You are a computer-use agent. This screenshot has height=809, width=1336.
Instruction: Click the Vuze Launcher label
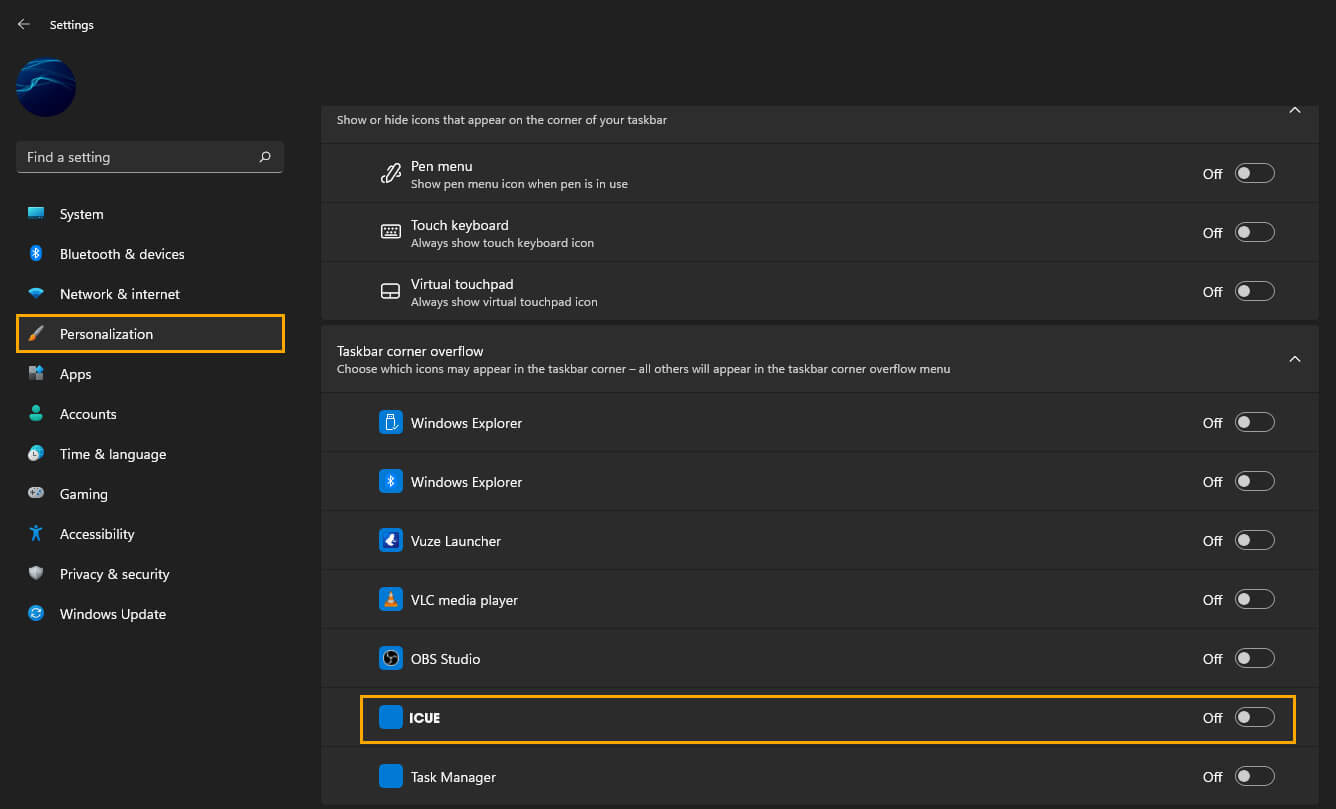pos(456,541)
